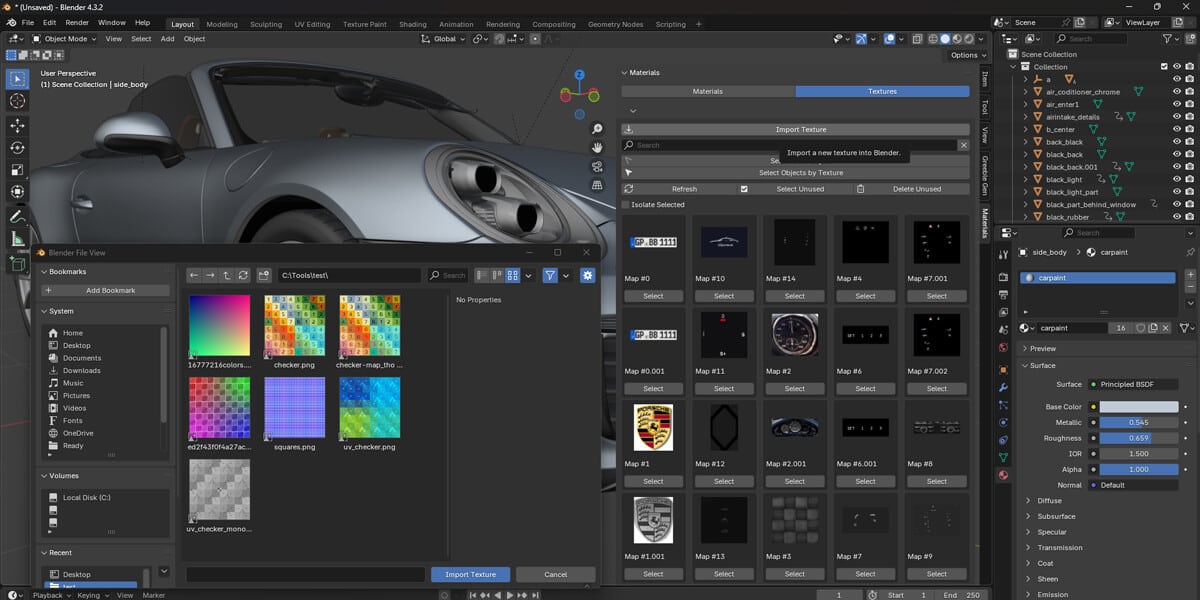Enable the snapping magnet in the viewport header
This screenshot has width=1200, height=600.
[500, 39]
